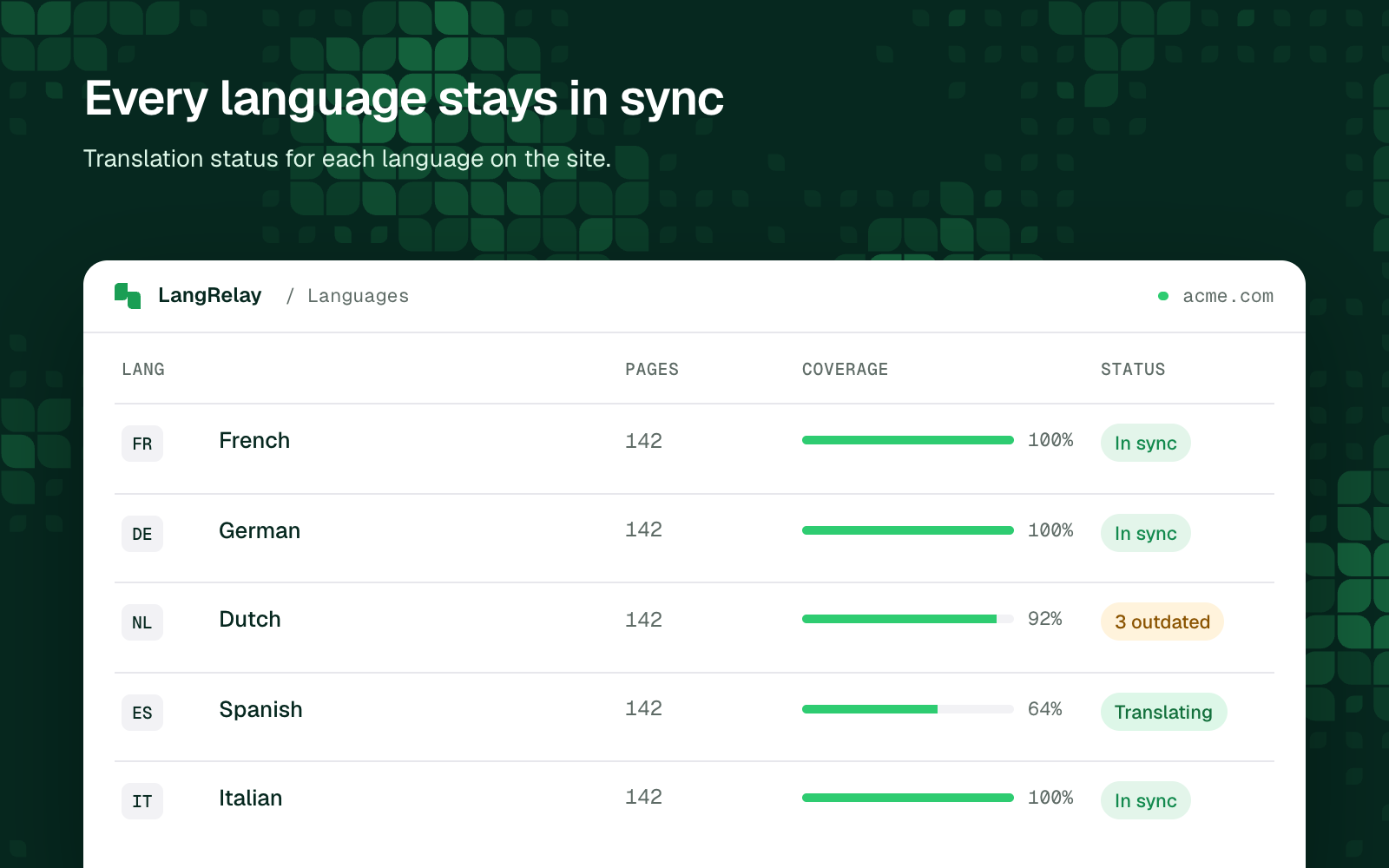Click the DE language code badge
The image size is (1389, 868).
coord(142,534)
